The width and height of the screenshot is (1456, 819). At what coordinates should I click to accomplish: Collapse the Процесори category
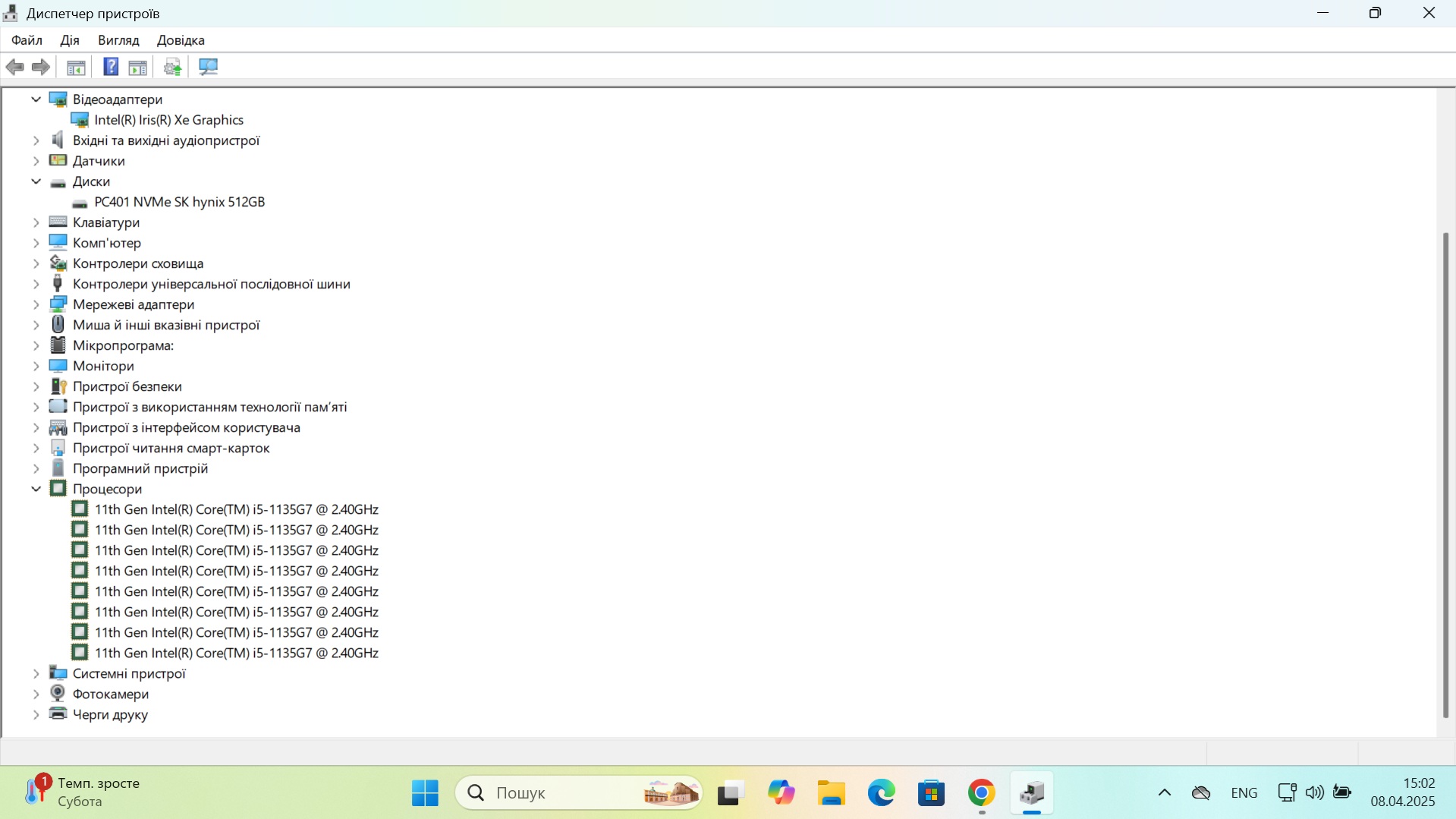click(36, 489)
